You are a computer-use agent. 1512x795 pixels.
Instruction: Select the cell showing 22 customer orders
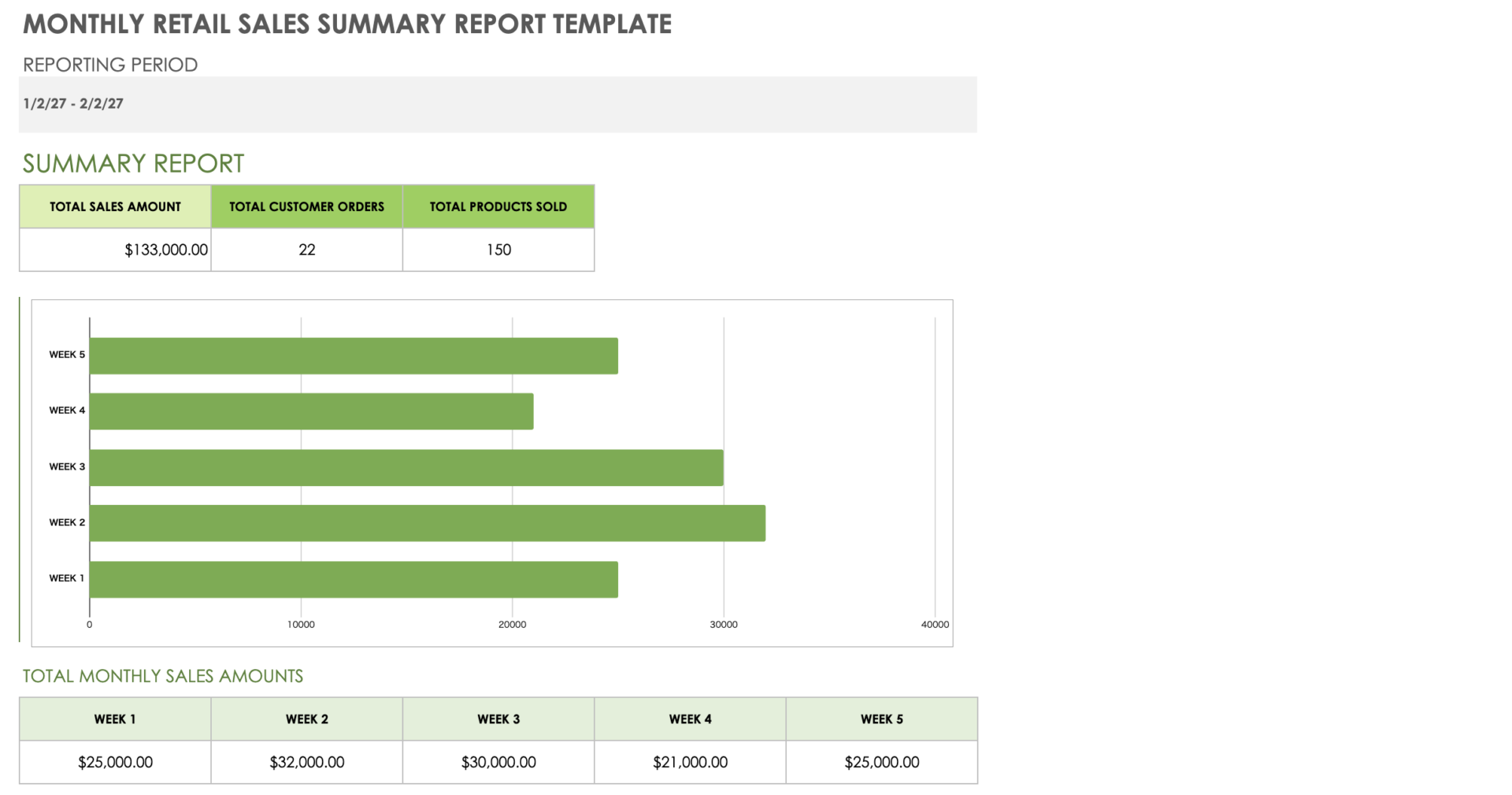(x=306, y=249)
